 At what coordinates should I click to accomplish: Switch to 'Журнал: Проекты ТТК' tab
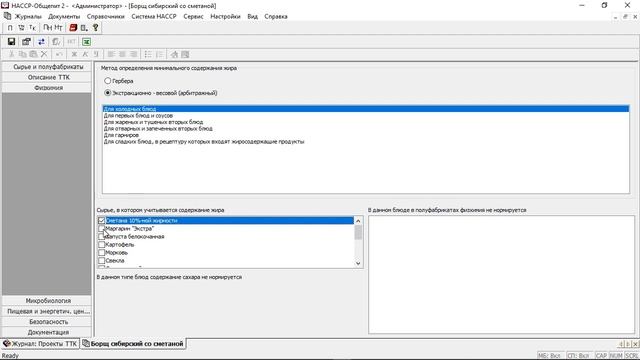(40, 344)
